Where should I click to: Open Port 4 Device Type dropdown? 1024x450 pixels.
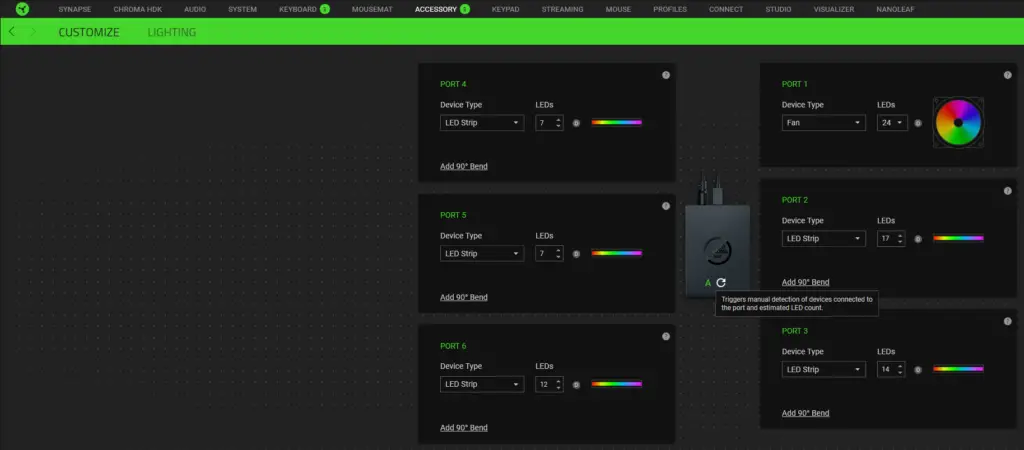click(x=482, y=123)
